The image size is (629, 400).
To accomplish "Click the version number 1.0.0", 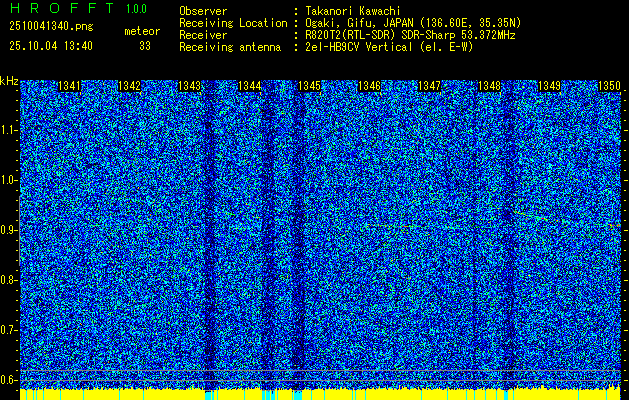I will (137, 9).
